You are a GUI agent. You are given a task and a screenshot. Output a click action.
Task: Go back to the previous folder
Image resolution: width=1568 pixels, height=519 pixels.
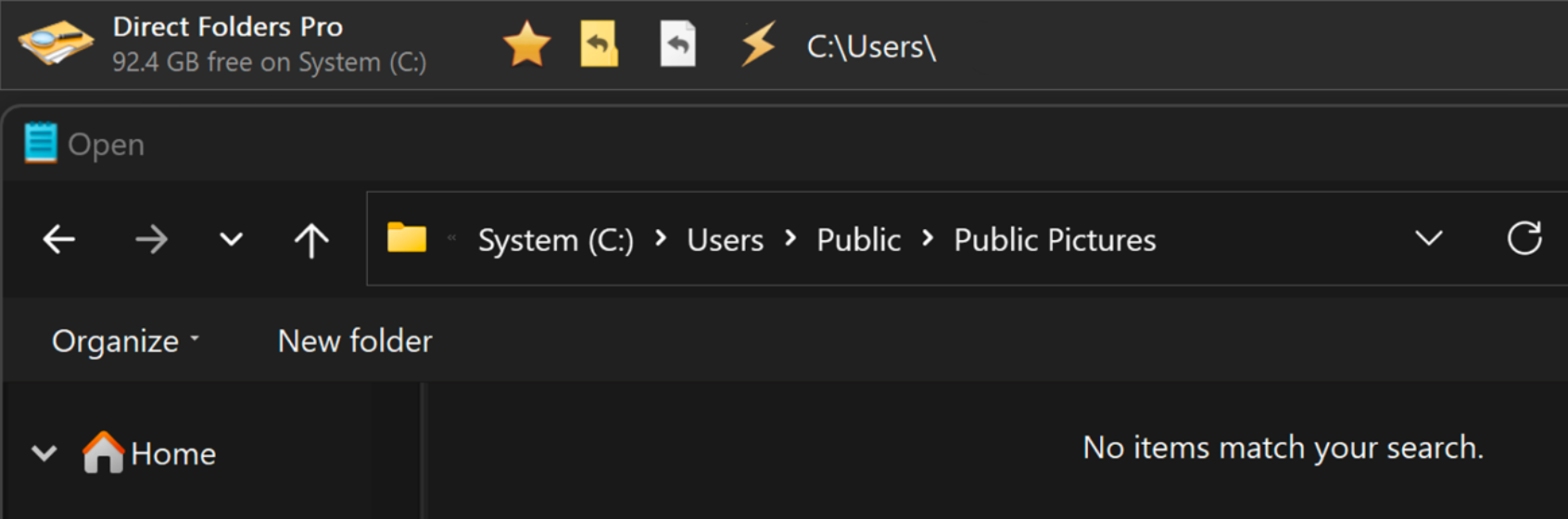59,240
